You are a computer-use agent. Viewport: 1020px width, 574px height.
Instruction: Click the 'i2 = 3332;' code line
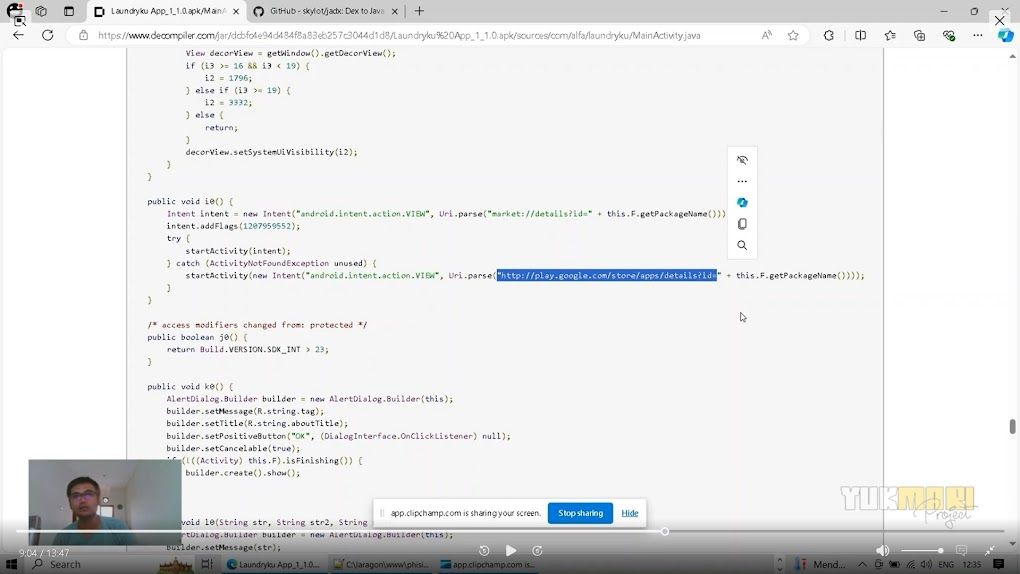(x=228, y=102)
